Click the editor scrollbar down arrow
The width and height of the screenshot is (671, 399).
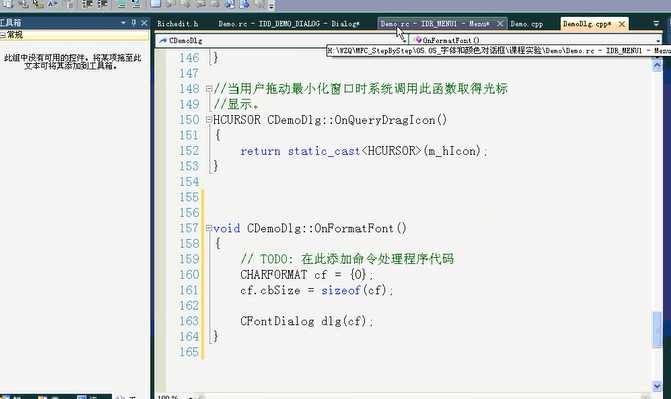click(x=657, y=386)
